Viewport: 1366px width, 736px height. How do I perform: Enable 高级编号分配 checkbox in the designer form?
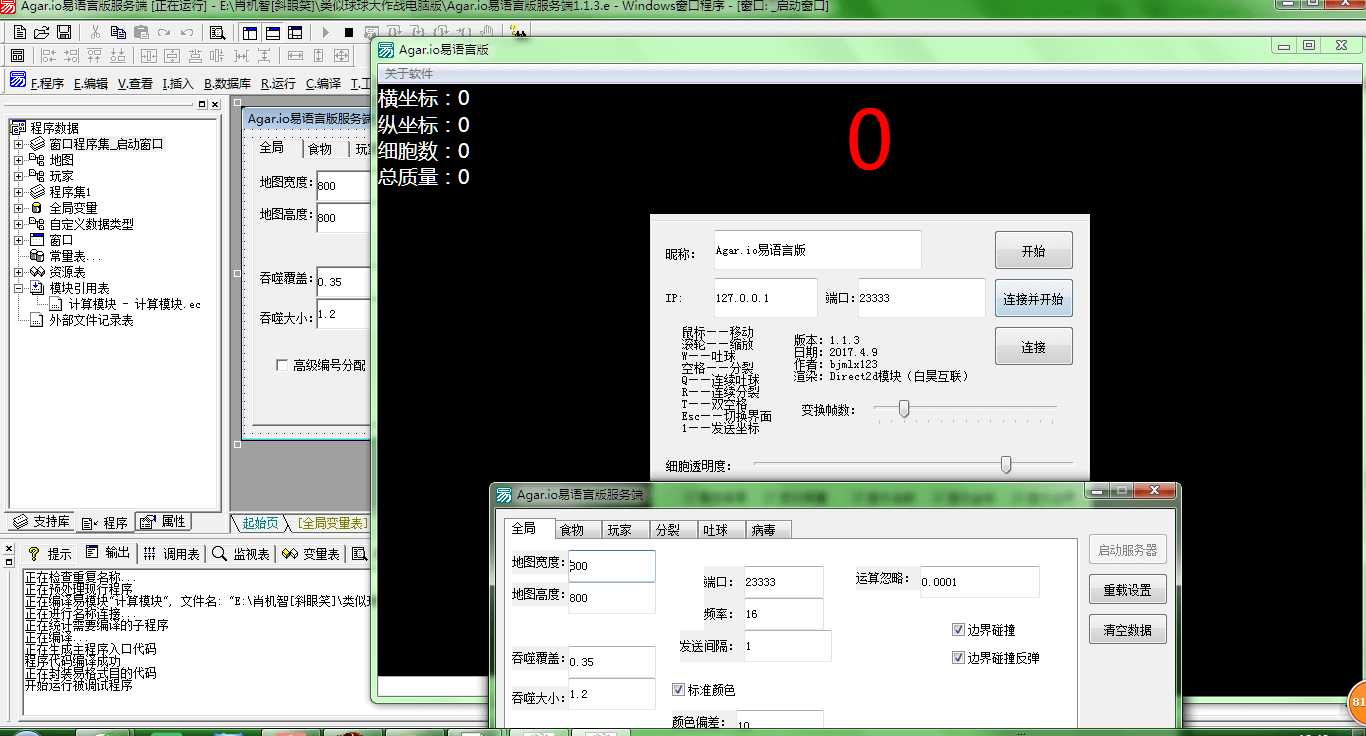(x=281, y=366)
